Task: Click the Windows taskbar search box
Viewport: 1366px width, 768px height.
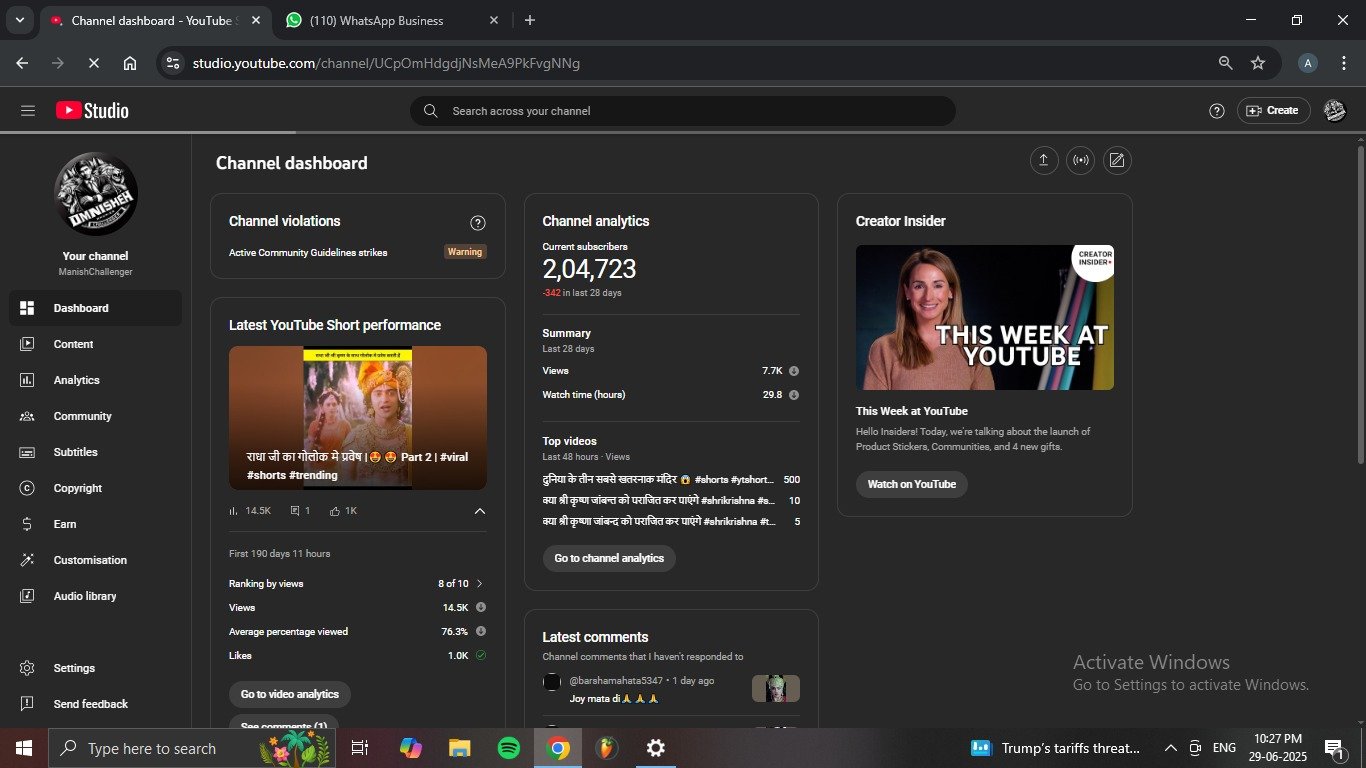Action: [x=193, y=748]
